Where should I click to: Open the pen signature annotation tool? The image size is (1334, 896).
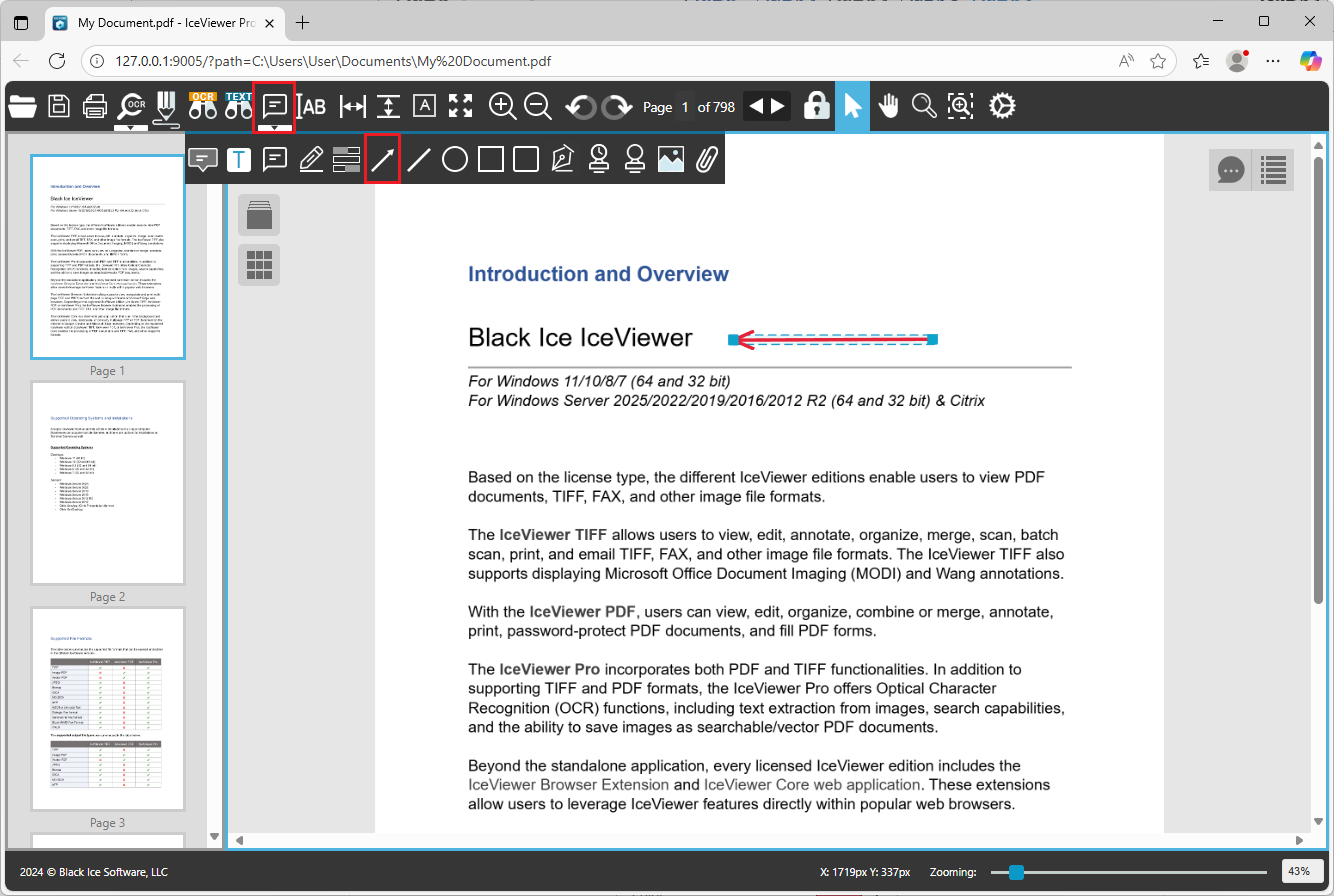click(x=562, y=159)
